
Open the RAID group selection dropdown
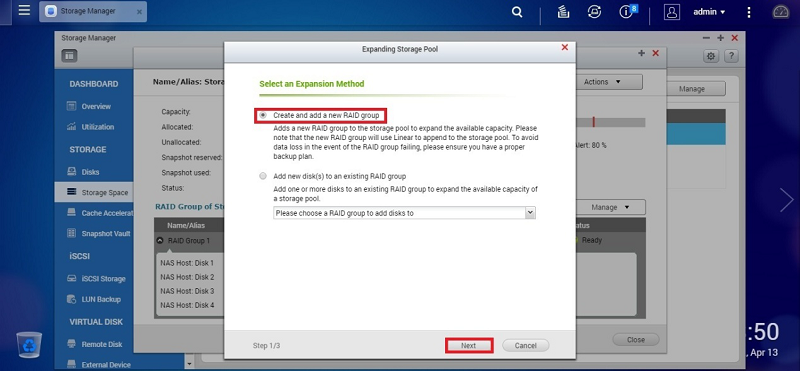404,213
